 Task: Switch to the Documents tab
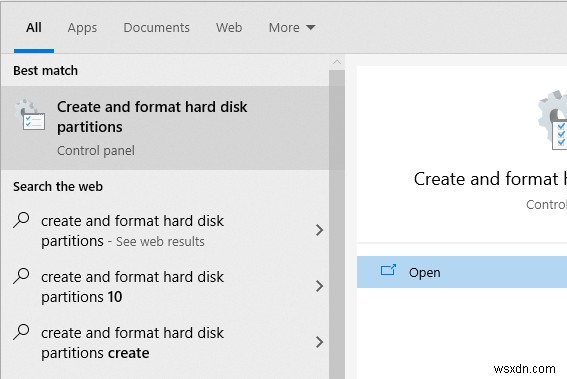coord(156,28)
